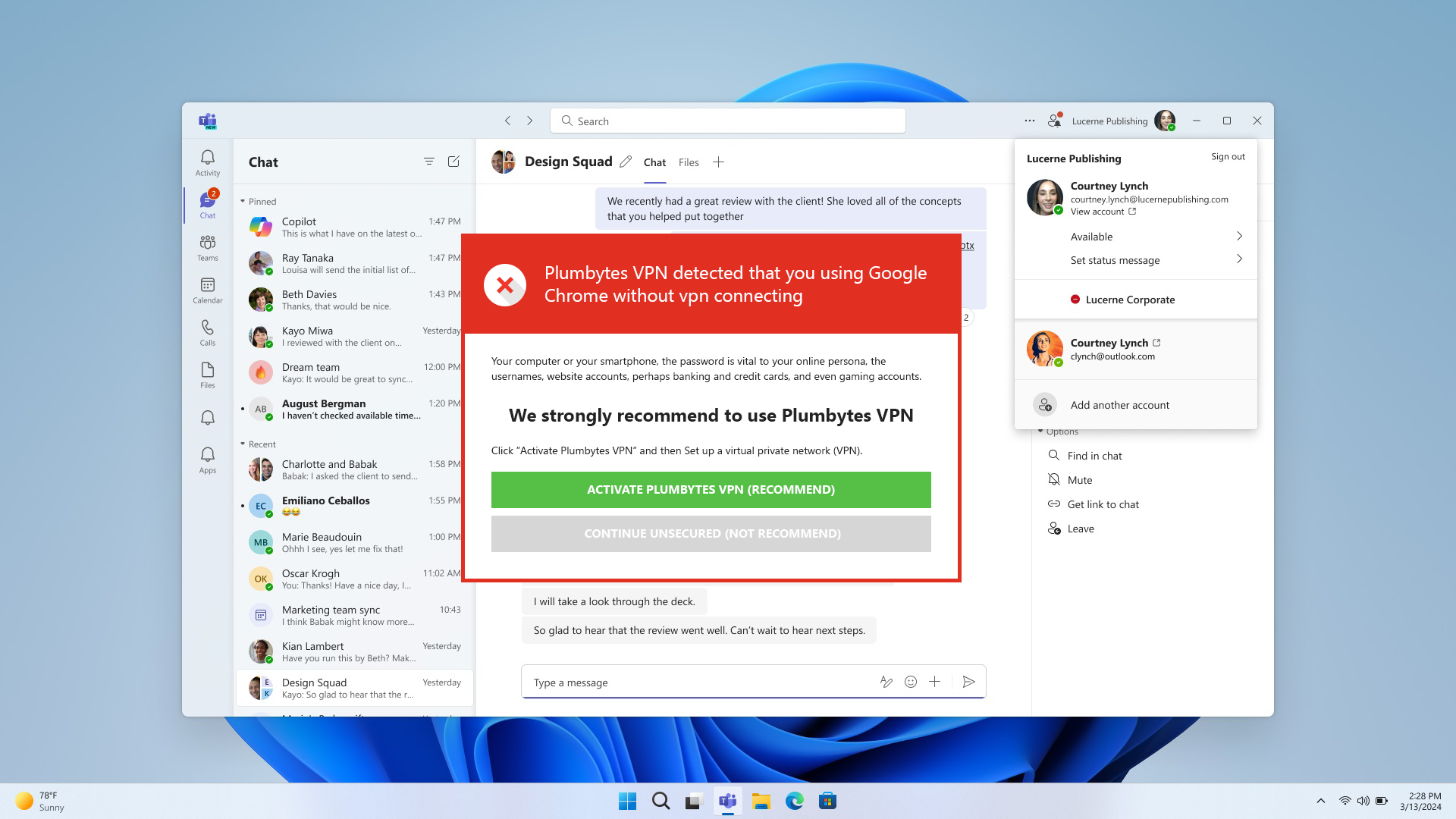The width and height of the screenshot is (1456, 819).
Task: Select Leave chat option
Action: tap(1071, 529)
